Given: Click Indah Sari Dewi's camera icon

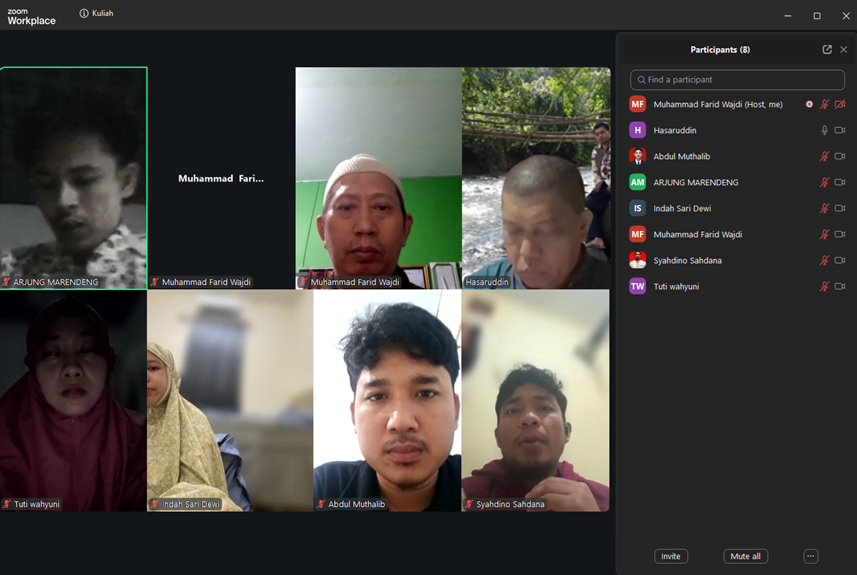Looking at the screenshot, I should tap(840, 208).
